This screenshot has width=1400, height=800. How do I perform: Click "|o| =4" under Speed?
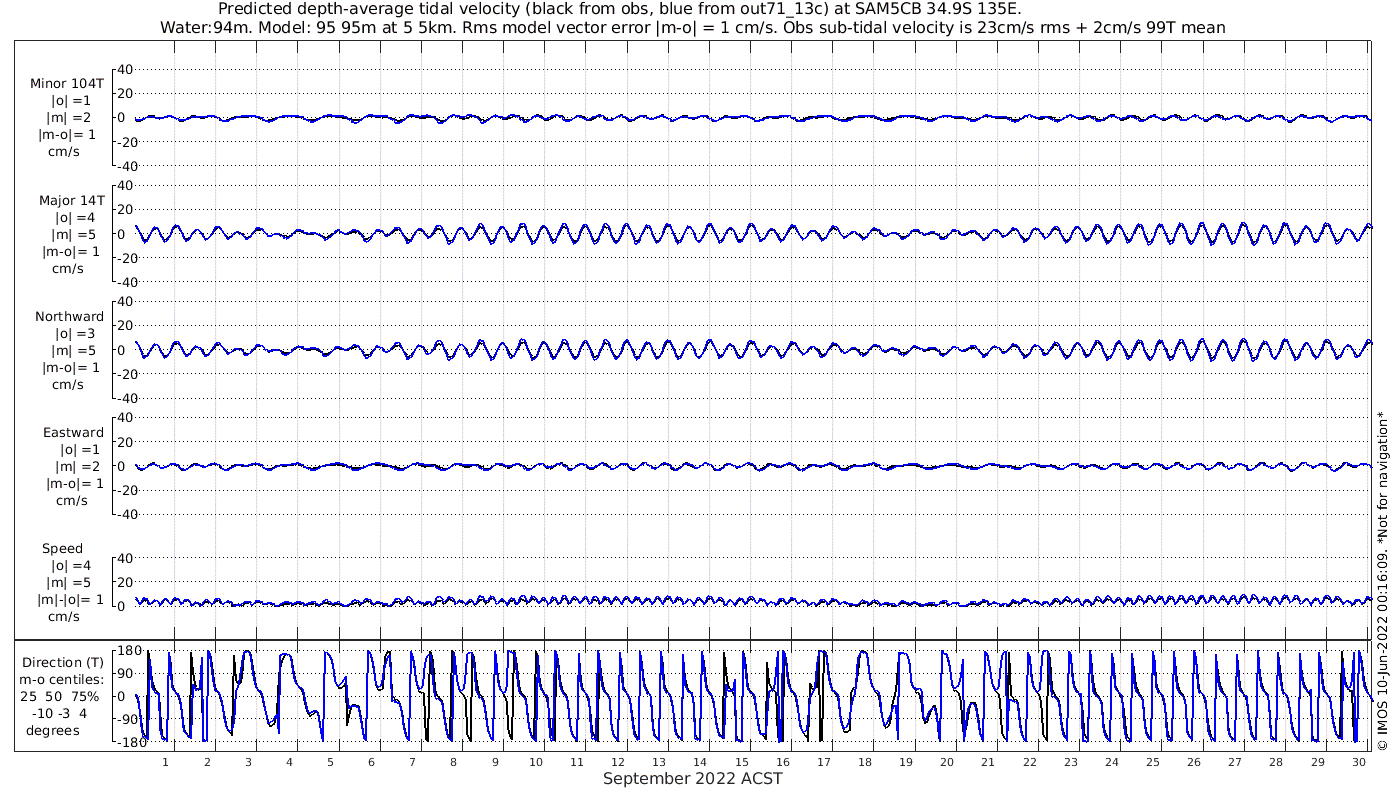tap(71, 566)
